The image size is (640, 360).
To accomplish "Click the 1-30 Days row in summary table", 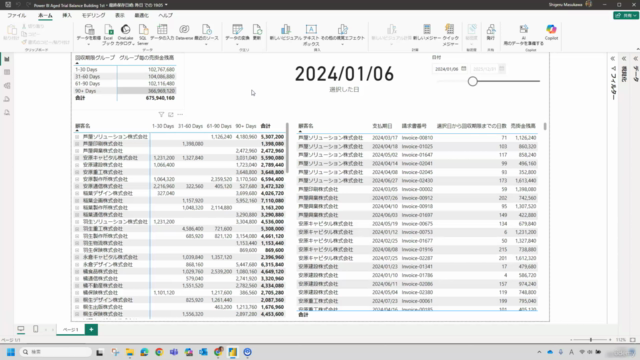I will point(125,69).
